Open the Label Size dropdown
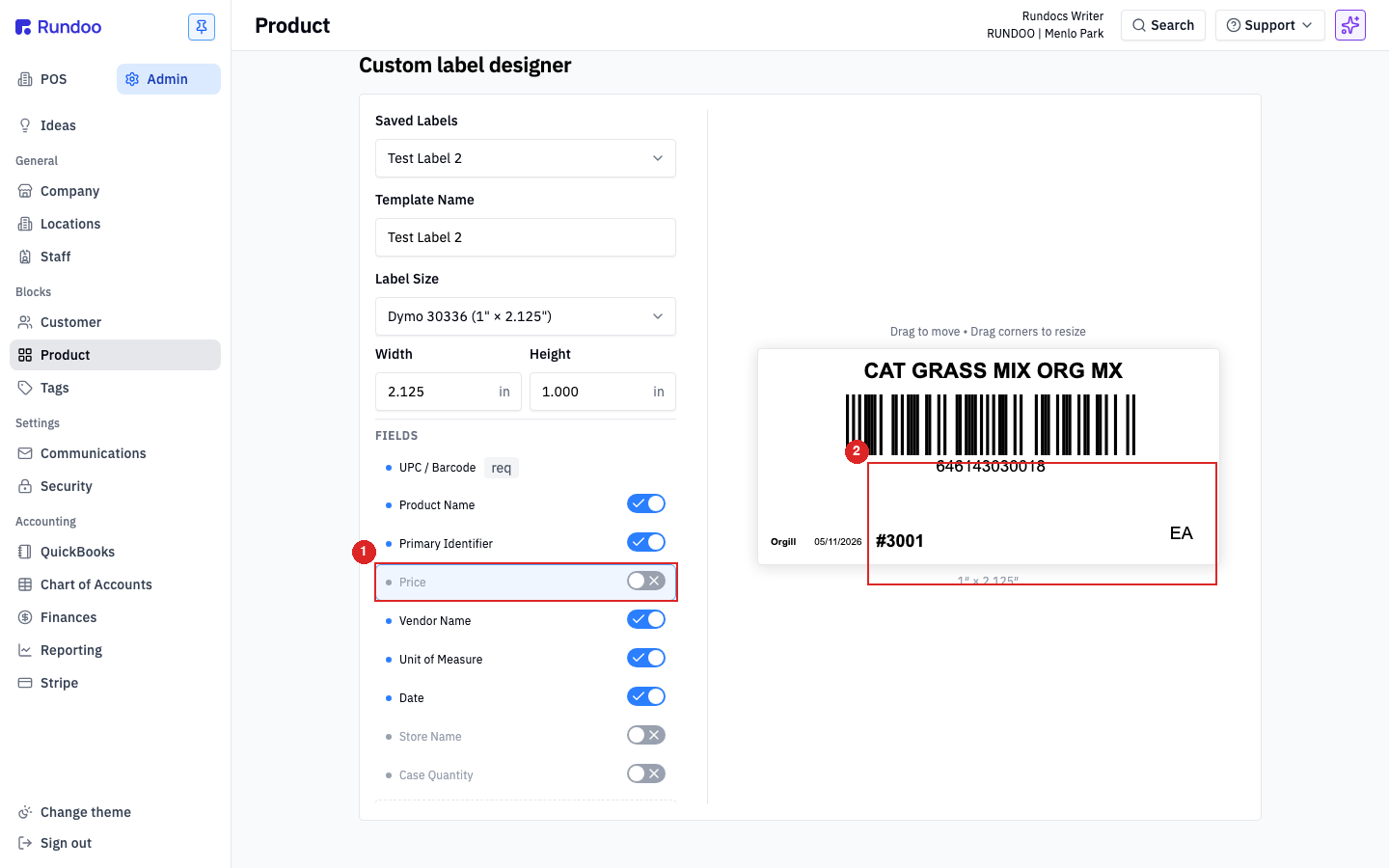Viewport: 1389px width, 868px height. [x=526, y=316]
